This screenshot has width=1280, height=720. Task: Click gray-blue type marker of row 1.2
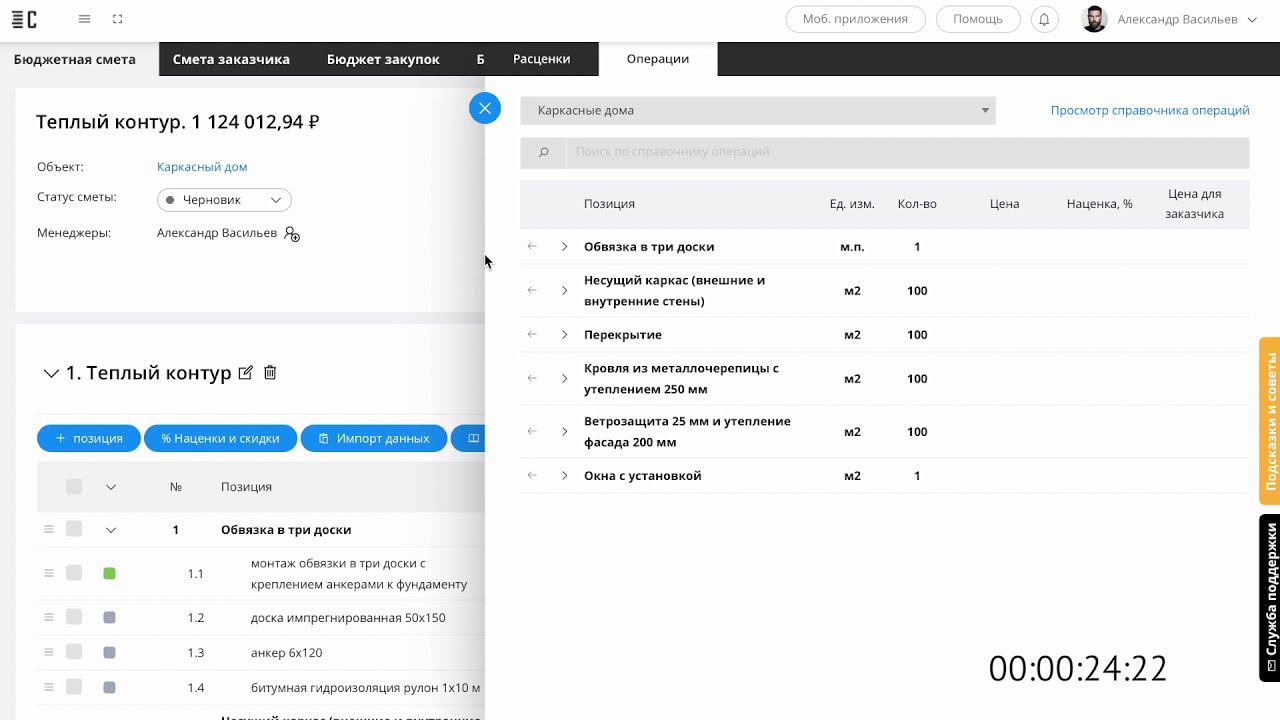pos(110,618)
